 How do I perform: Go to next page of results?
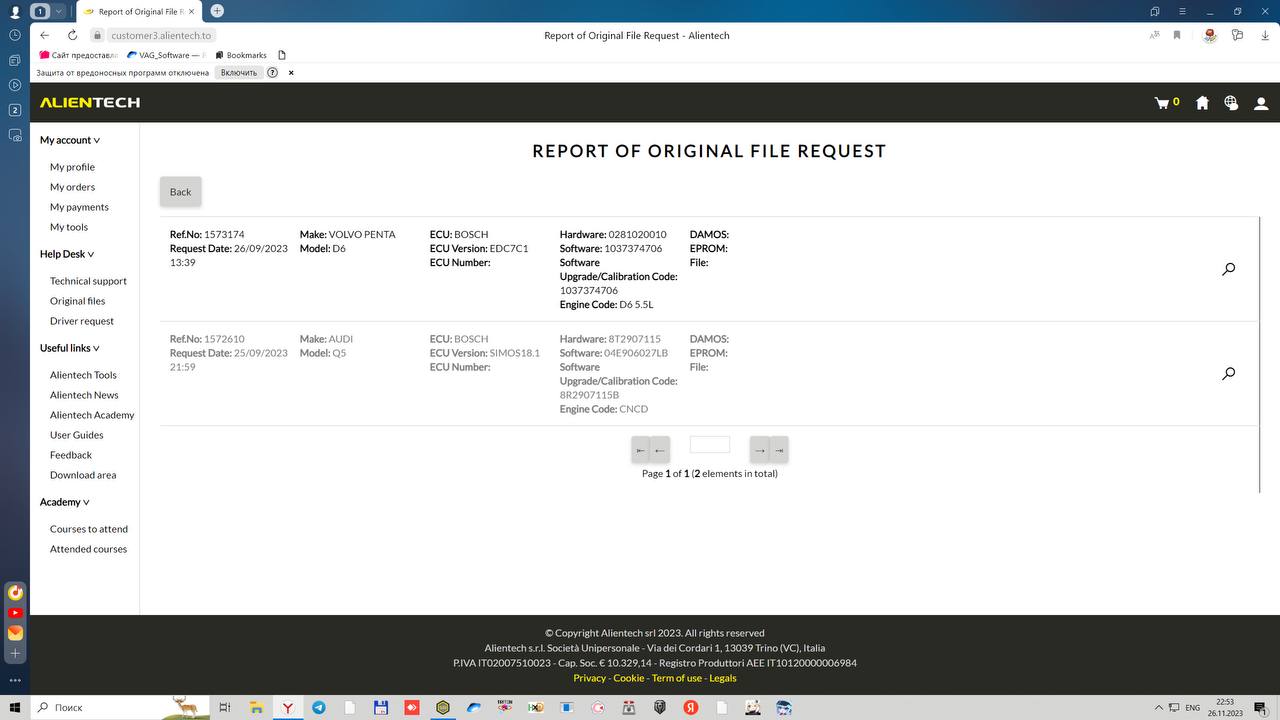pyautogui.click(x=760, y=450)
